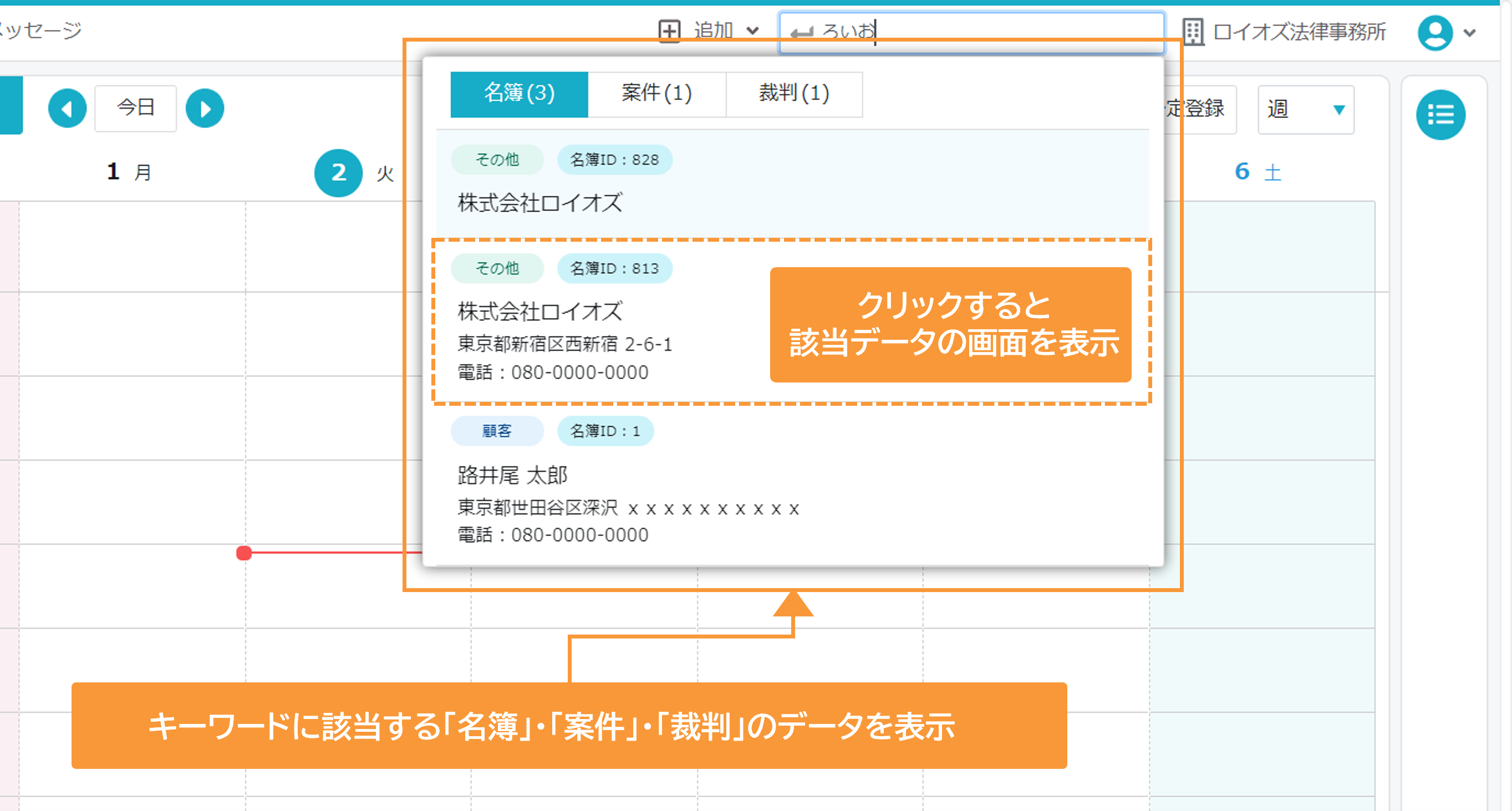Click the 今日 button

coord(136,108)
